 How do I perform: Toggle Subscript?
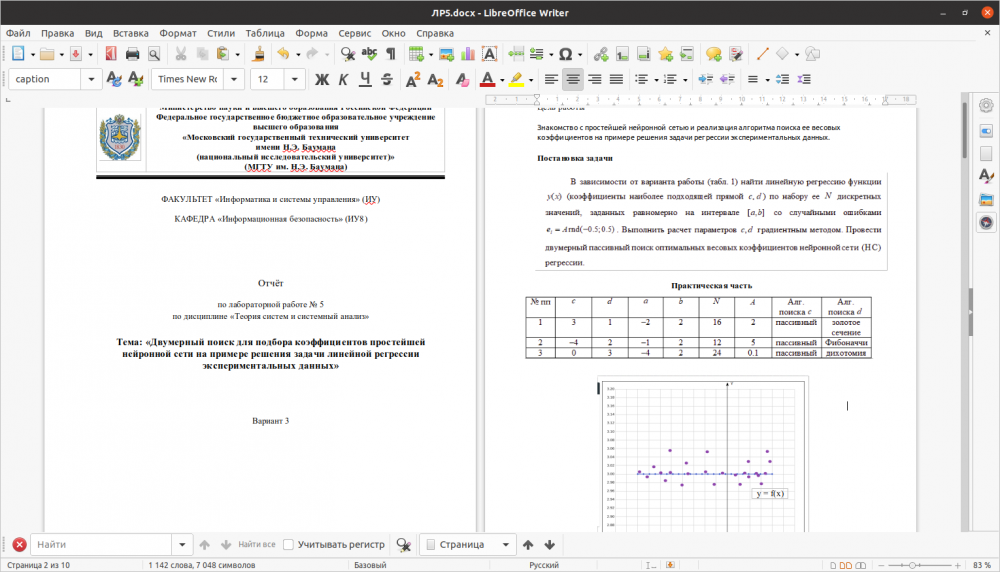point(435,79)
